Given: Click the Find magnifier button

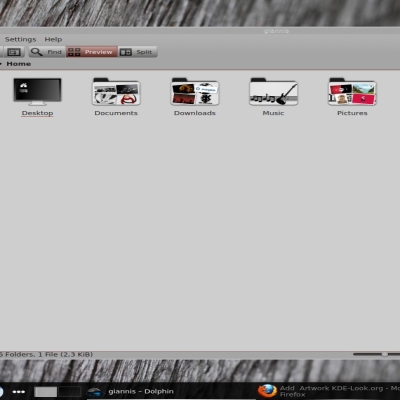Looking at the screenshot, I should pyautogui.click(x=46, y=52).
